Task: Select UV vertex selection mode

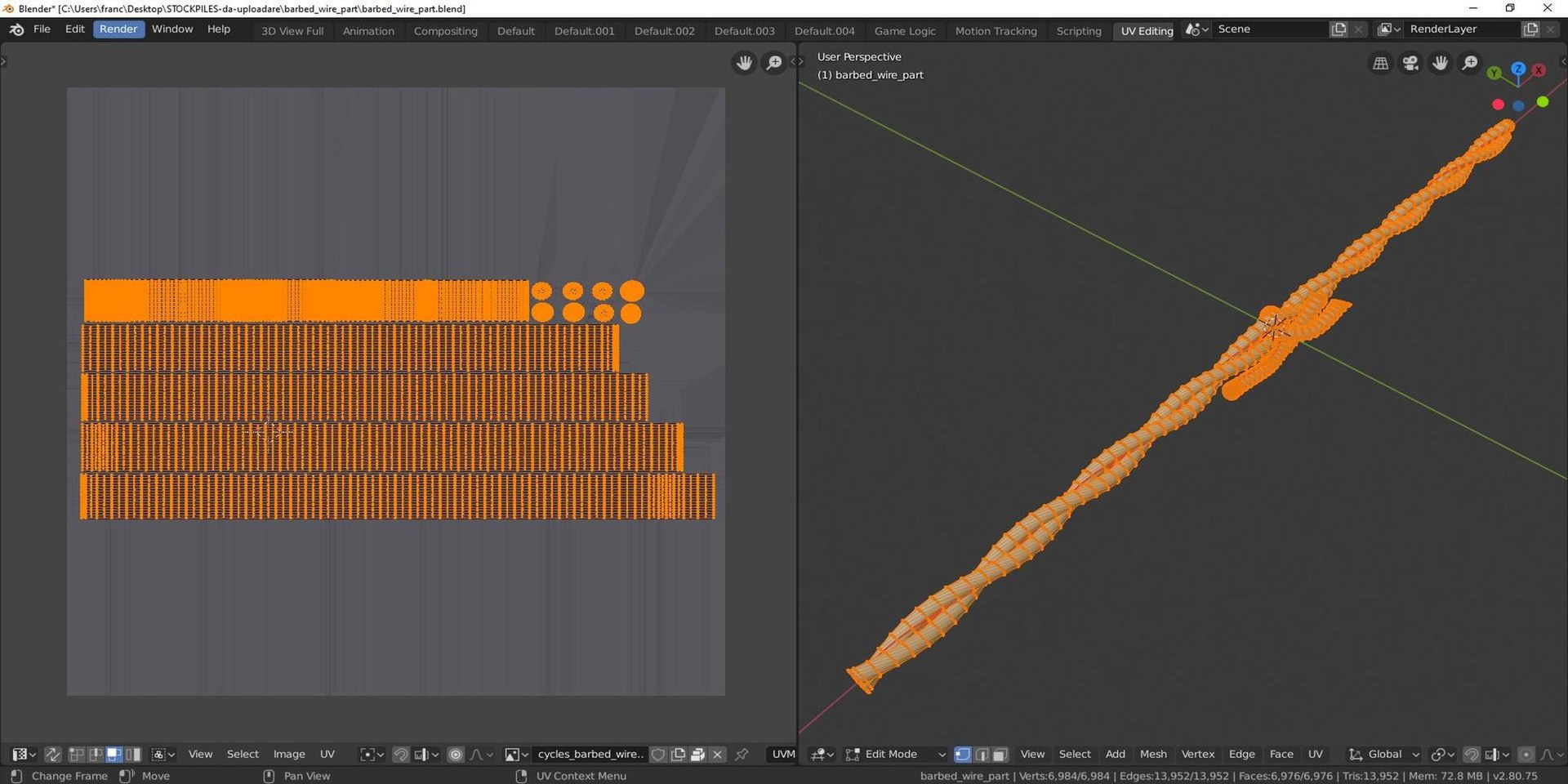Action: [77, 755]
